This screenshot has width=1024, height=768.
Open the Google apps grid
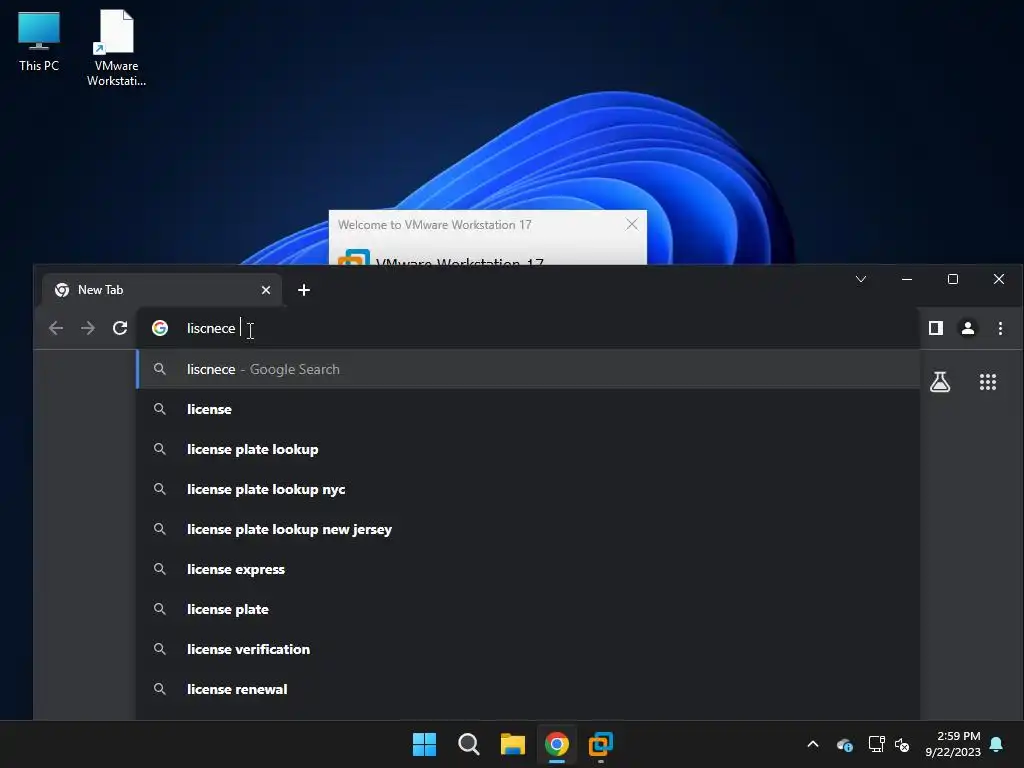point(987,382)
